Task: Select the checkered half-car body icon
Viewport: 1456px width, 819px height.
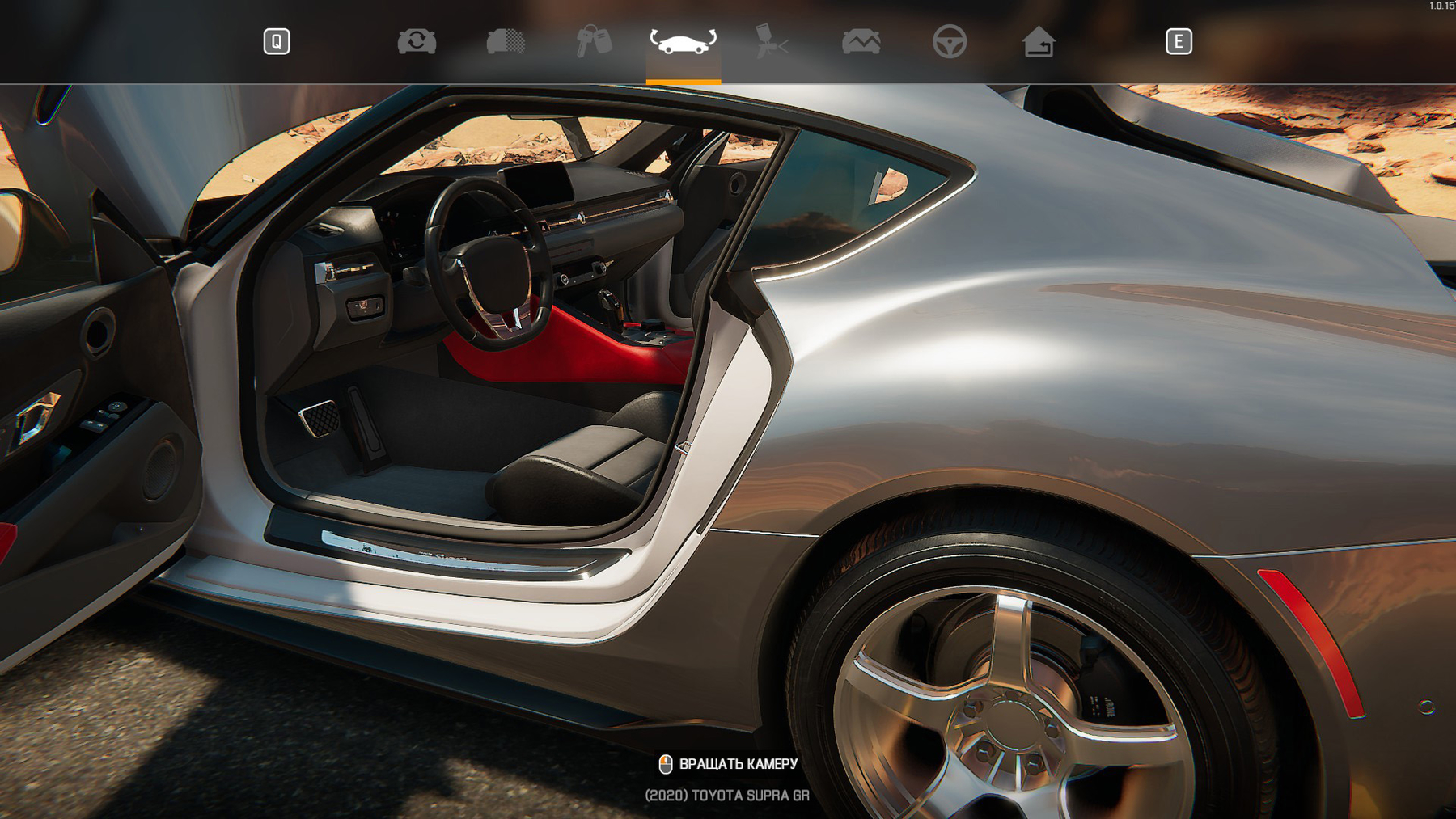Action: tap(506, 41)
